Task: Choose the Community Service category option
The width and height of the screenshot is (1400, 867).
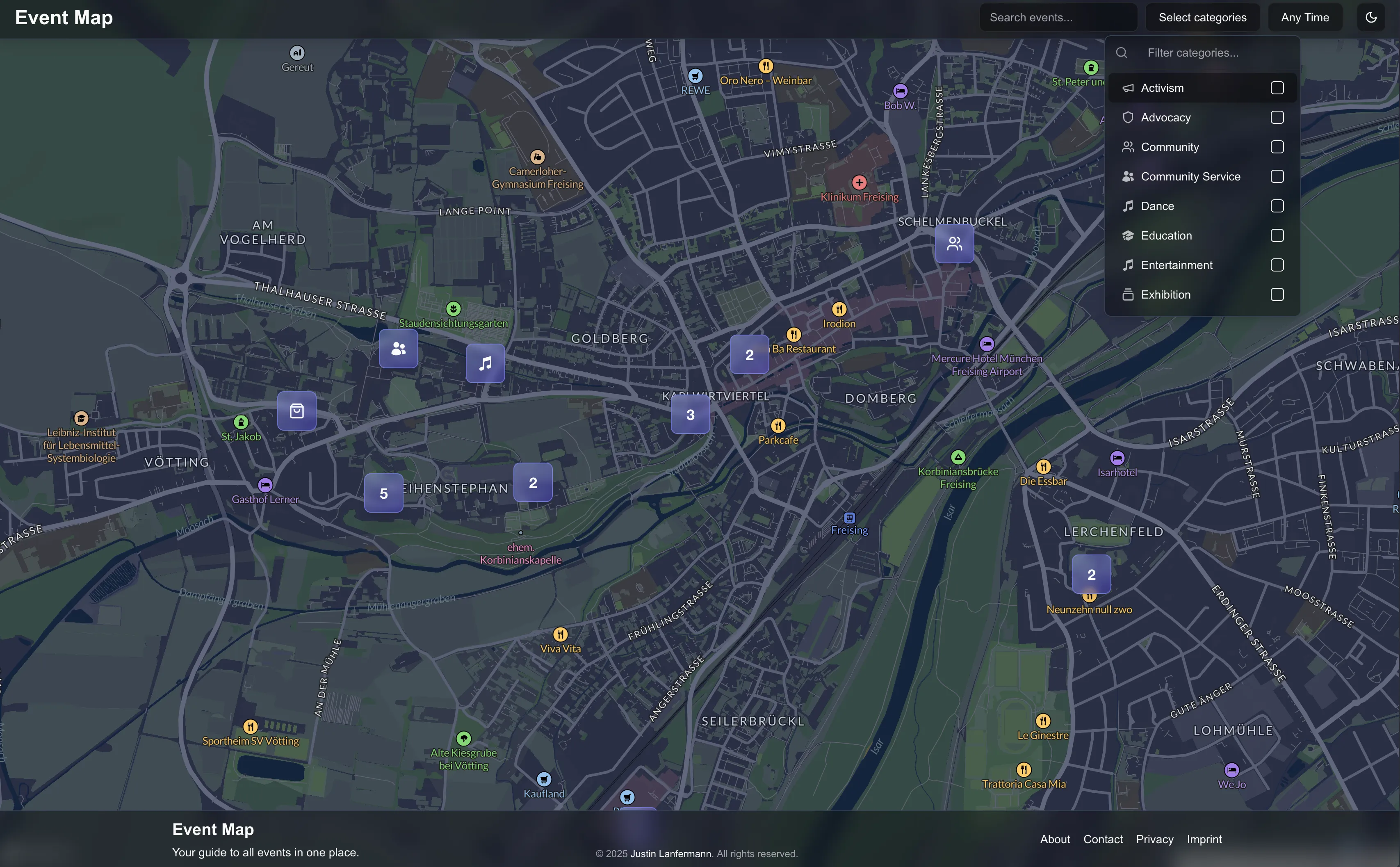Action: (1190, 177)
